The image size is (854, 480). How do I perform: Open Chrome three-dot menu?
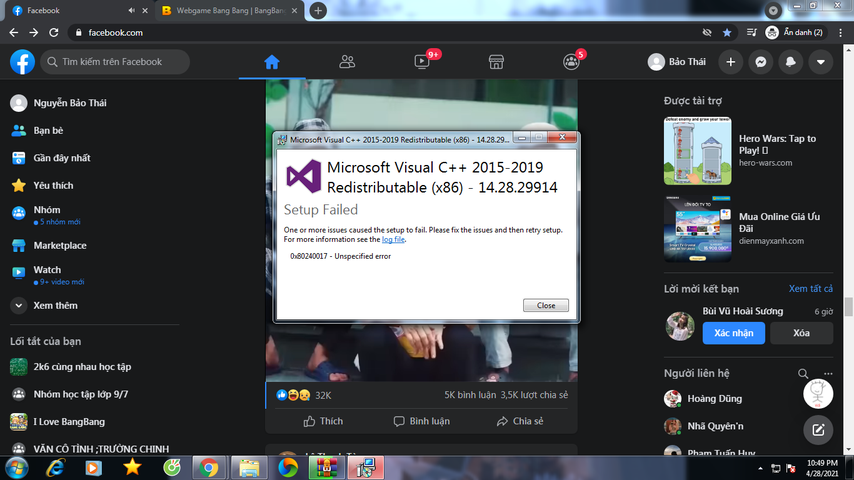click(840, 33)
